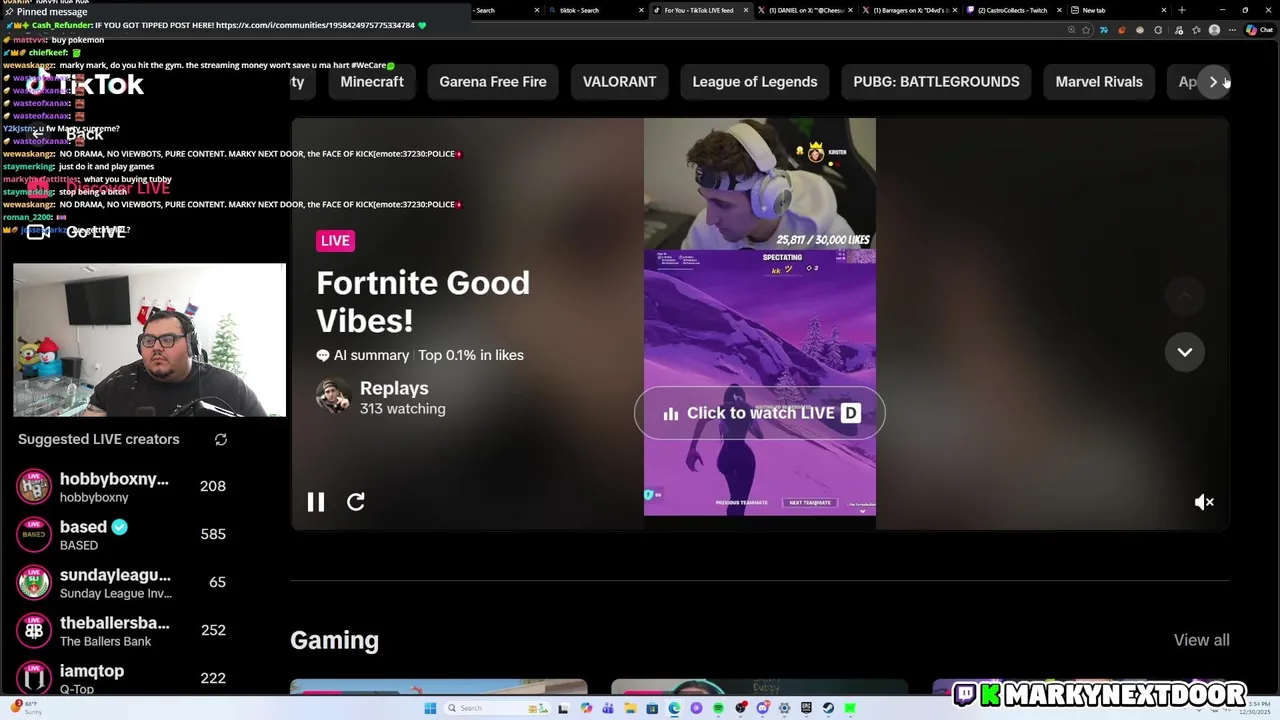Open browser profile avatar icon
Screen dimensions: 1280x720
(x=1214, y=30)
